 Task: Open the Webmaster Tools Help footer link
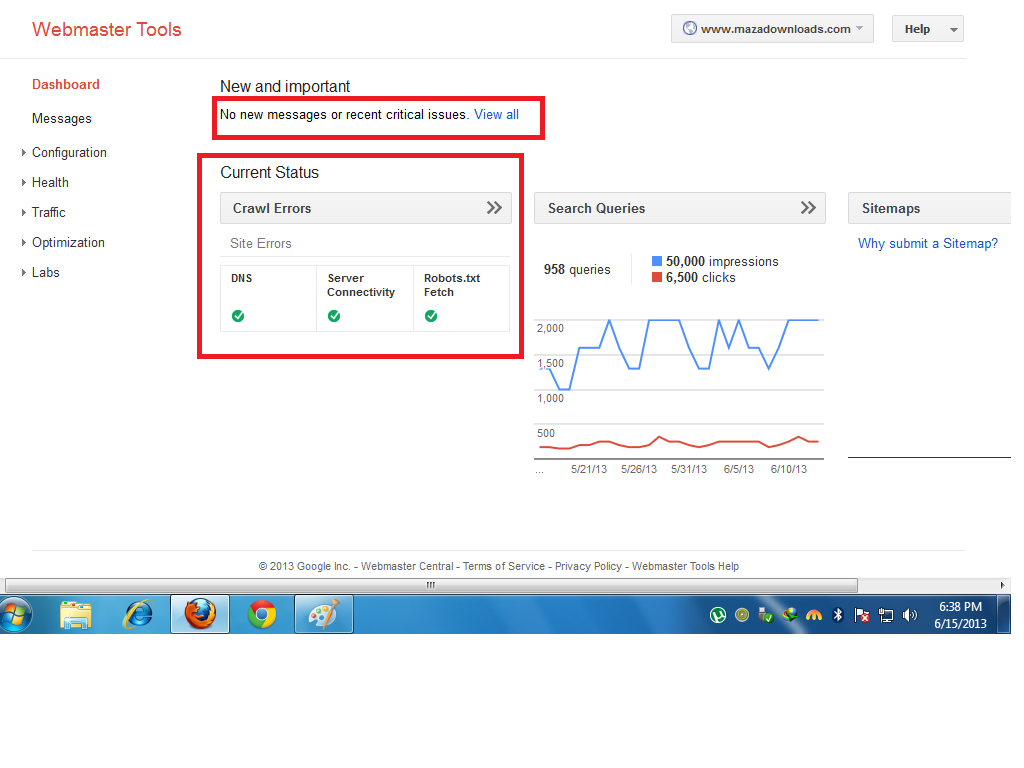(686, 566)
